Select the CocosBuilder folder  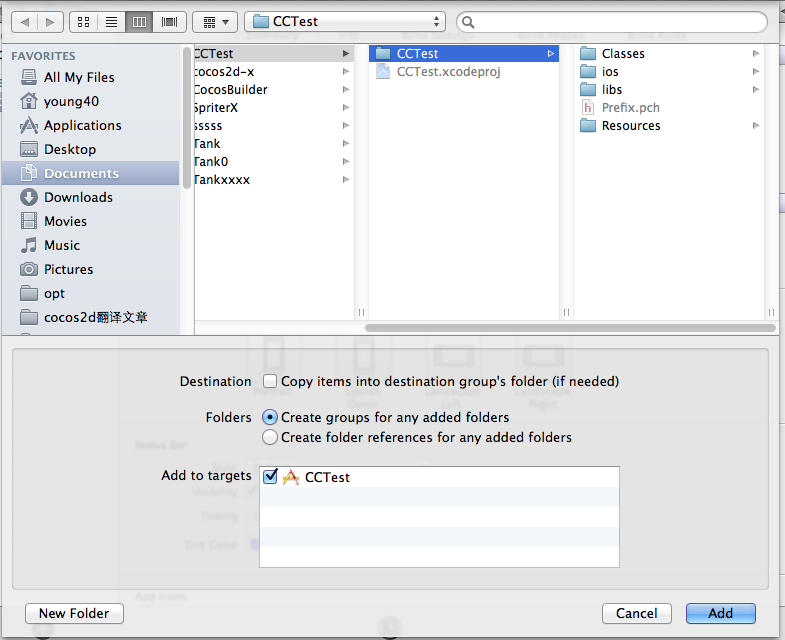[274, 90]
